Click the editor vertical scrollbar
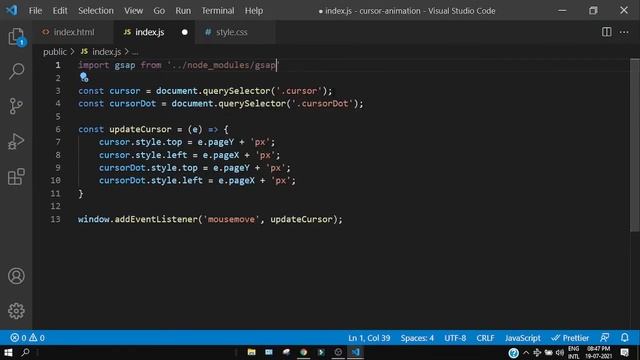This screenshot has height=360, width=640. point(634,145)
